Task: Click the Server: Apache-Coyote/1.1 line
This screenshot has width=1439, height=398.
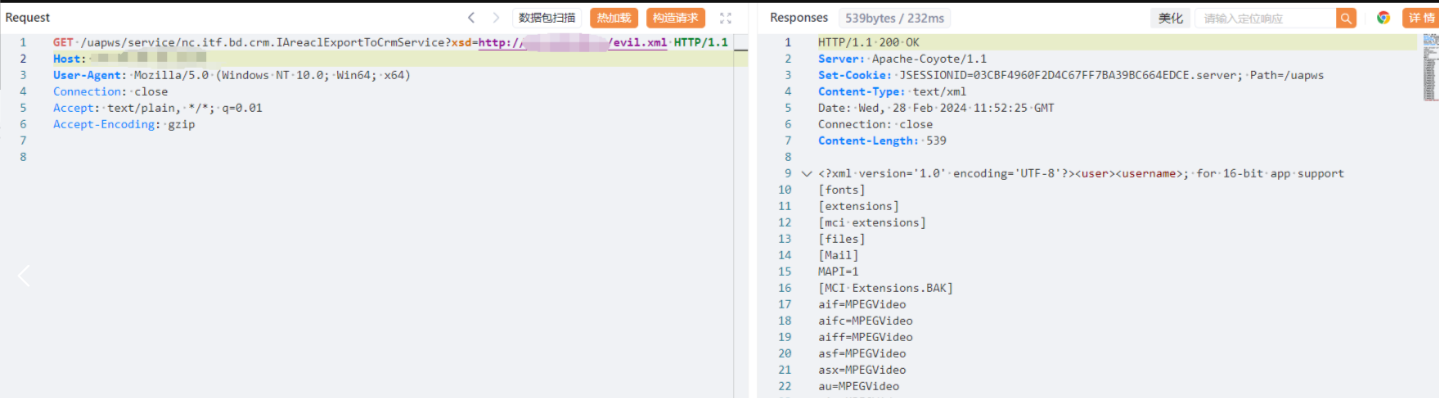Action: [x=902, y=59]
